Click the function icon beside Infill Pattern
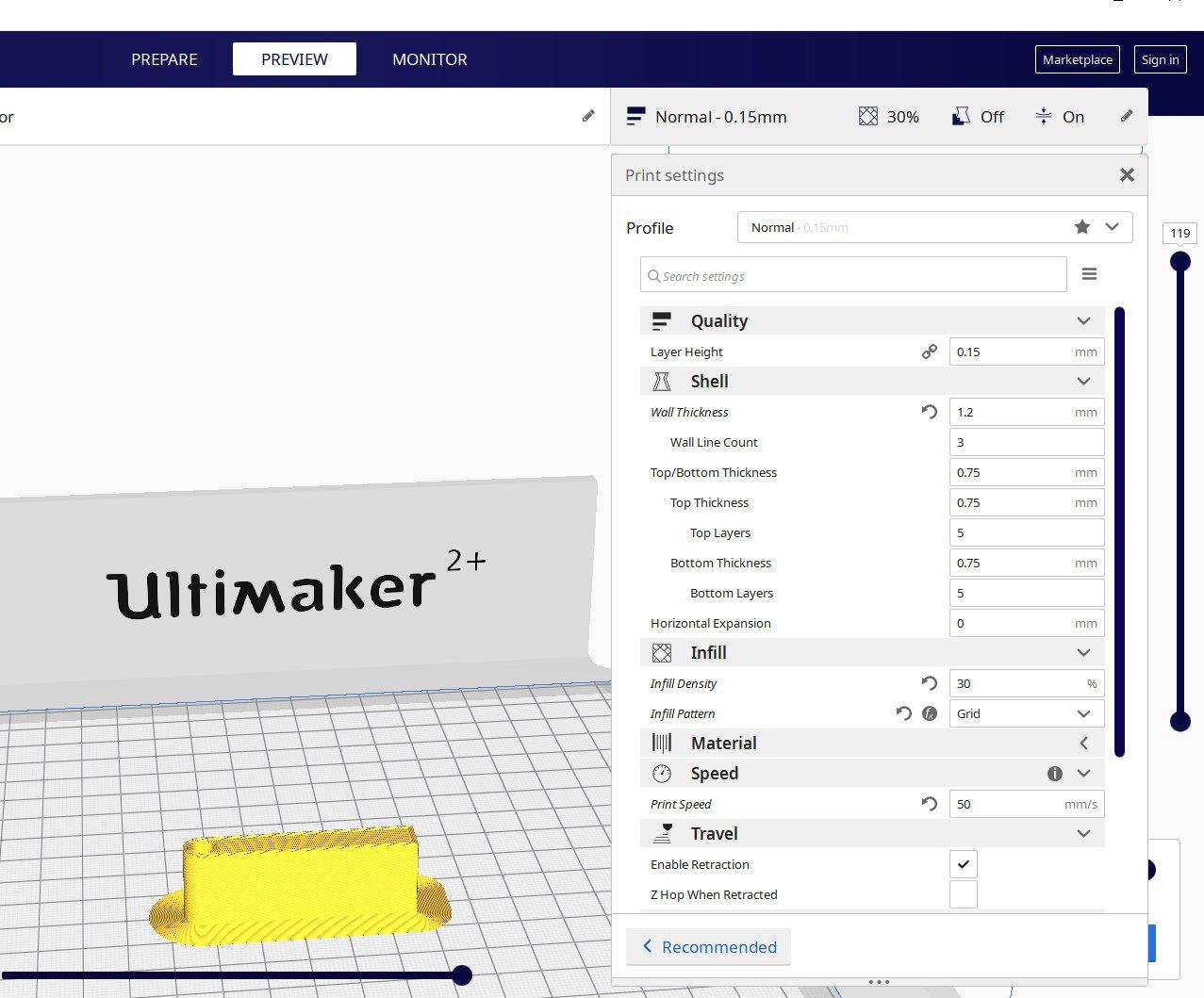The height and width of the screenshot is (998, 1204). [x=930, y=713]
